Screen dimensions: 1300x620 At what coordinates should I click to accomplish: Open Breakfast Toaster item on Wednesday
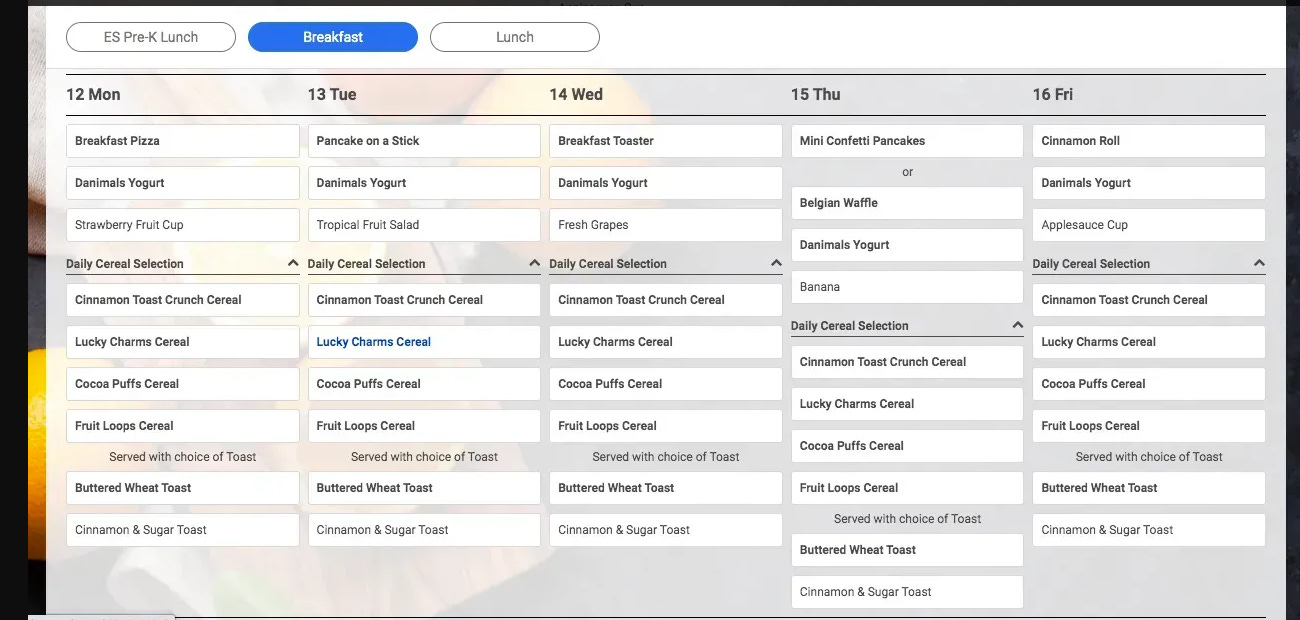[x=666, y=141]
